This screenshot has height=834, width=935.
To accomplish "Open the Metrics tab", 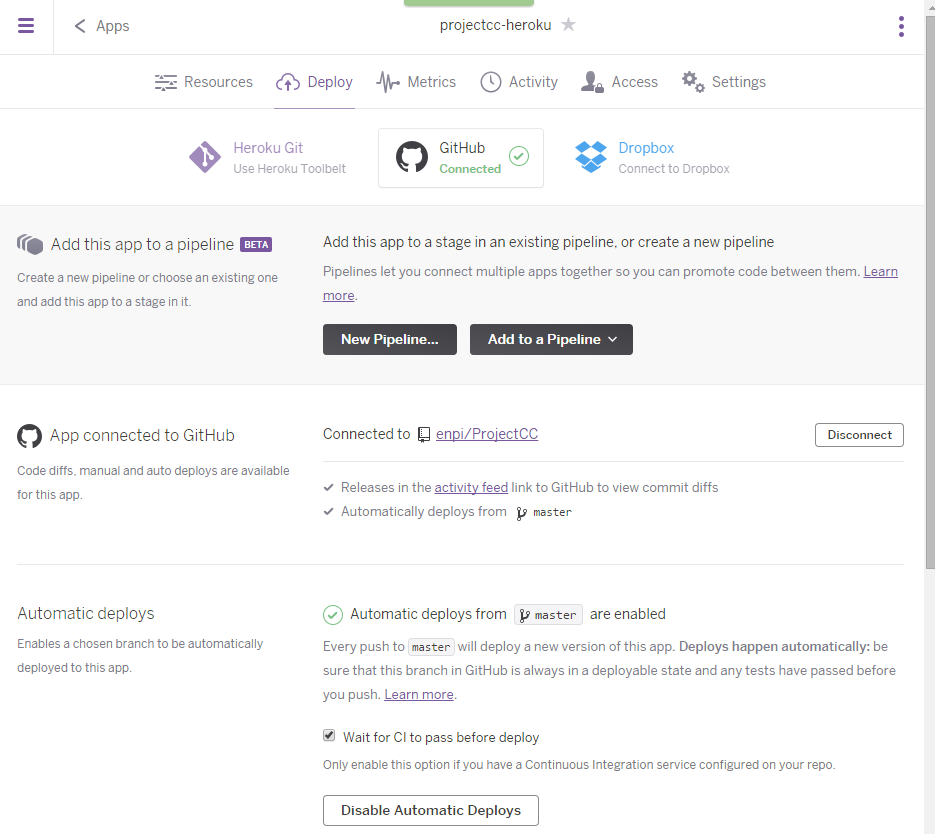I will coord(416,82).
